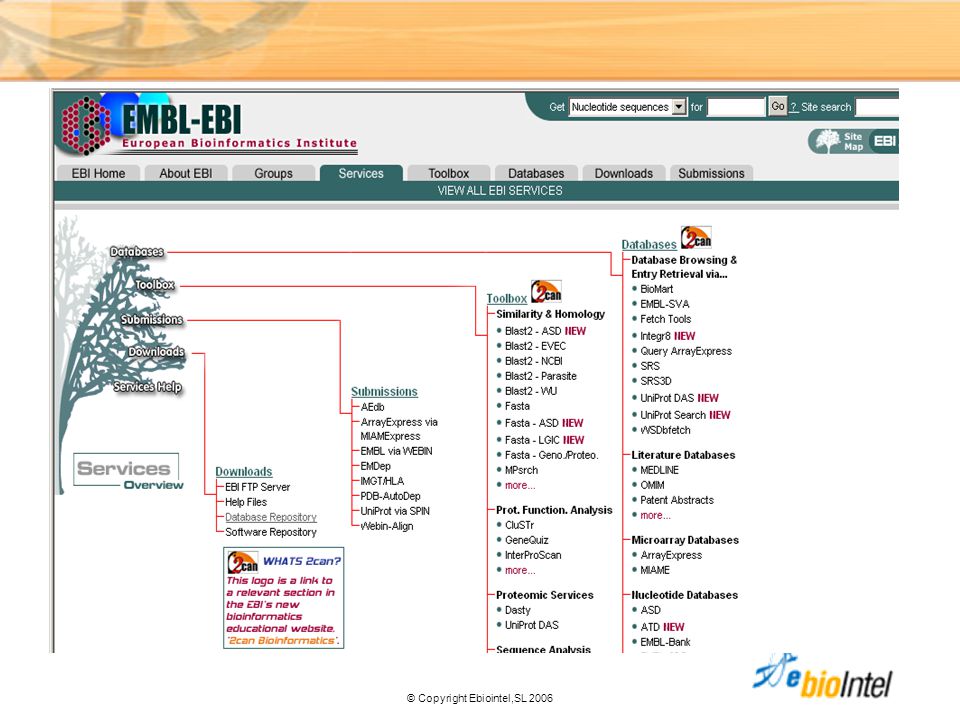Click Submissions label on the tree
This screenshot has height=720, width=960.
coord(152,320)
